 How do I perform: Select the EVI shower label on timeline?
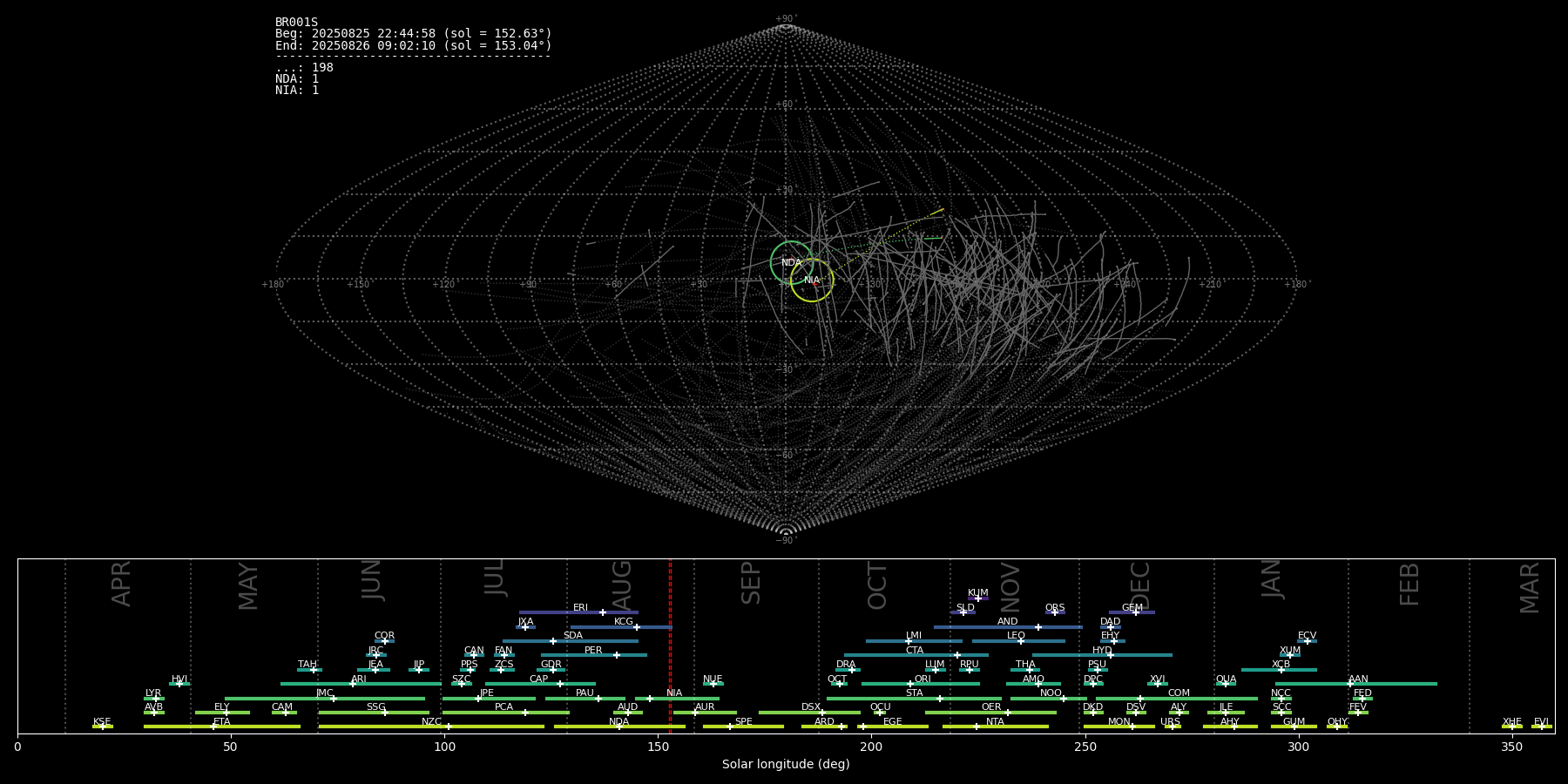(x=1541, y=722)
